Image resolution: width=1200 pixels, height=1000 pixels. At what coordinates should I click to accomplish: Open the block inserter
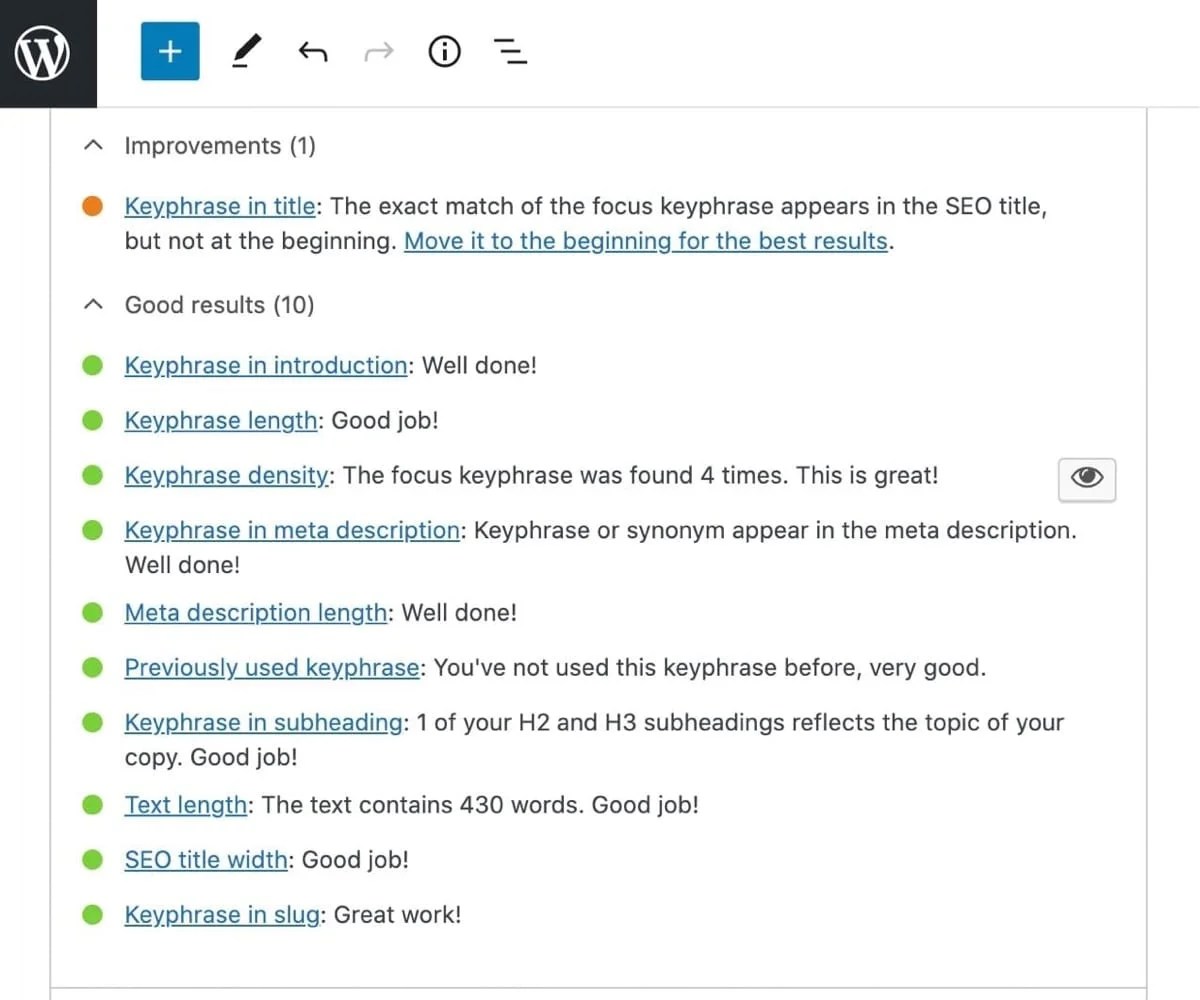point(170,51)
